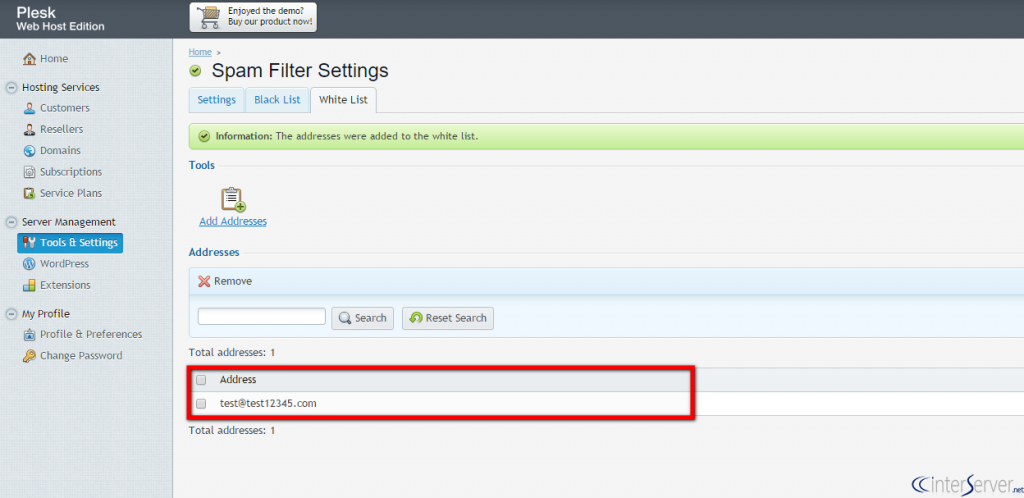Click the test@test12345.com address entry
Image resolution: width=1024 pixels, height=498 pixels.
268,403
